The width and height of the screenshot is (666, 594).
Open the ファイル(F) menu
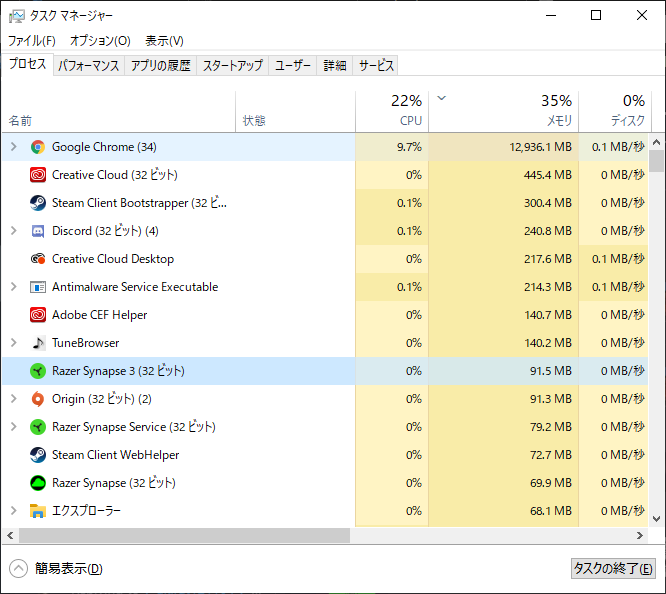point(32,41)
